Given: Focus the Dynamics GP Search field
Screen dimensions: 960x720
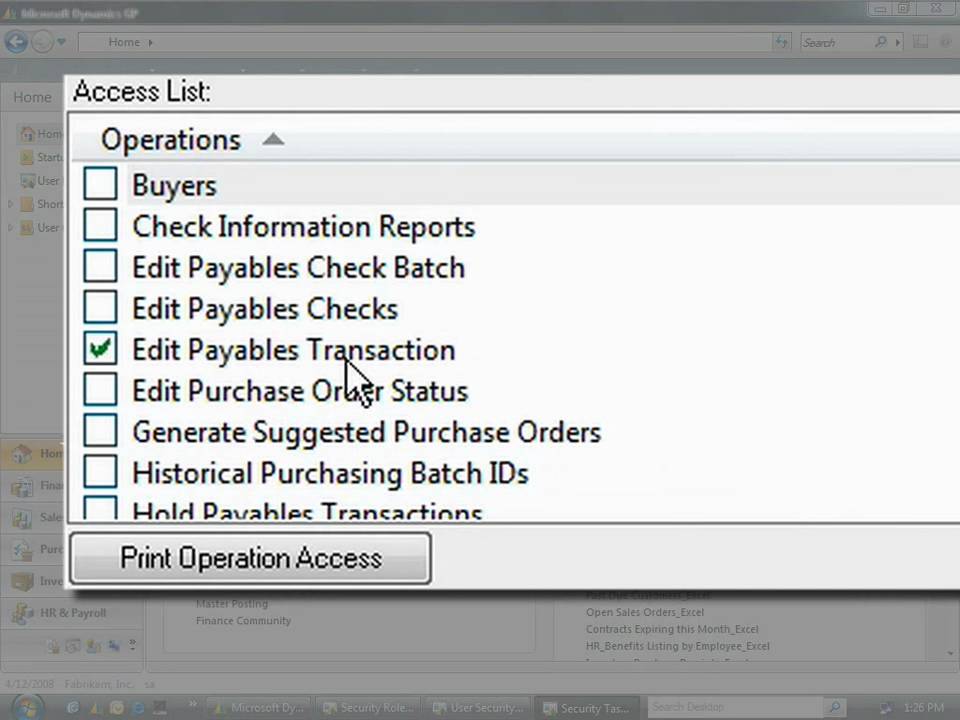Looking at the screenshot, I should click(x=836, y=42).
